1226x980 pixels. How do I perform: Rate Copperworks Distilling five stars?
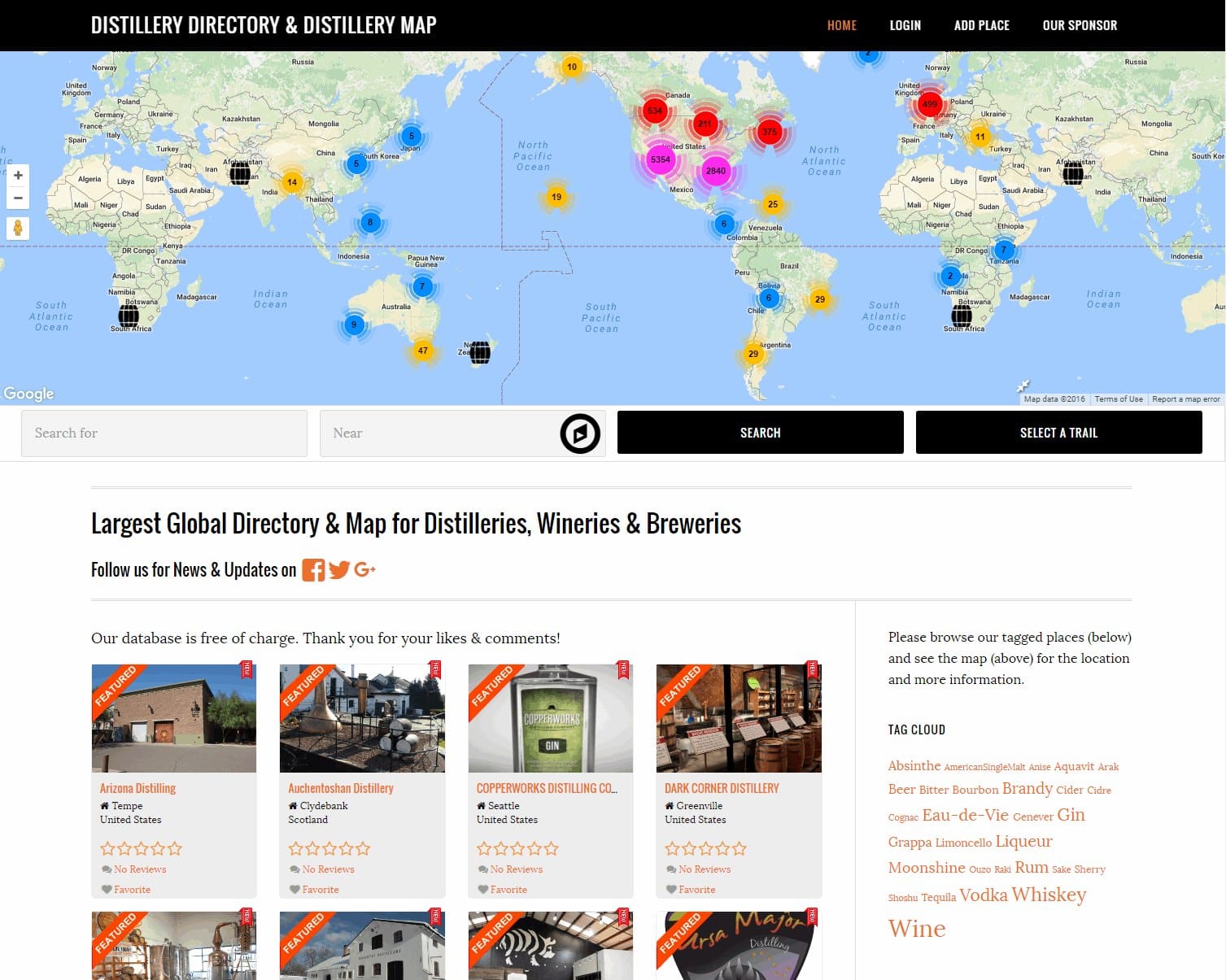pos(552,848)
